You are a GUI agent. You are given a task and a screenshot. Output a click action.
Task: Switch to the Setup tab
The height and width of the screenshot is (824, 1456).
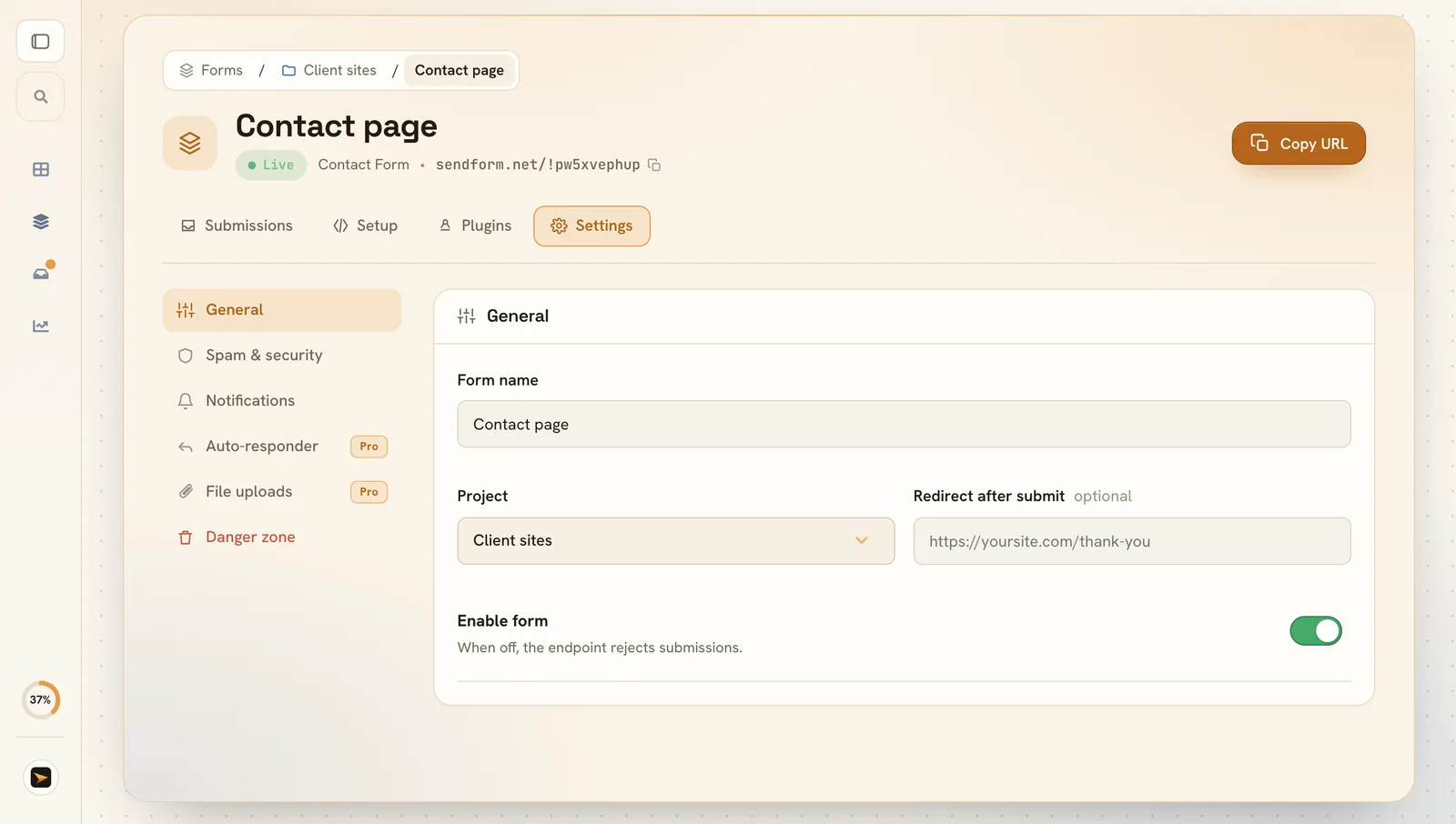(x=366, y=226)
